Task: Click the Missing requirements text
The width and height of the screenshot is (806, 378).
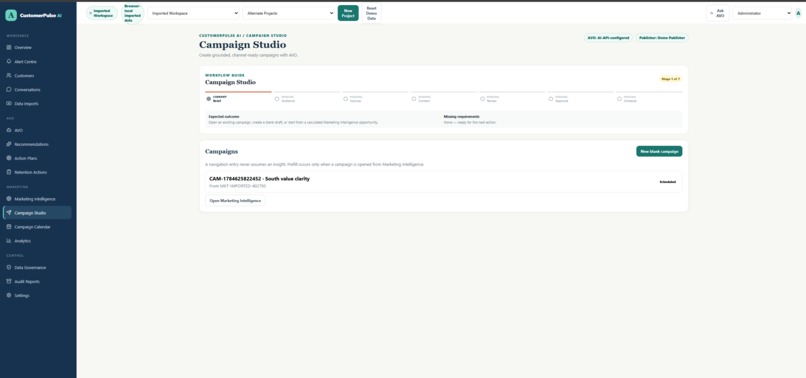Action: point(461,117)
